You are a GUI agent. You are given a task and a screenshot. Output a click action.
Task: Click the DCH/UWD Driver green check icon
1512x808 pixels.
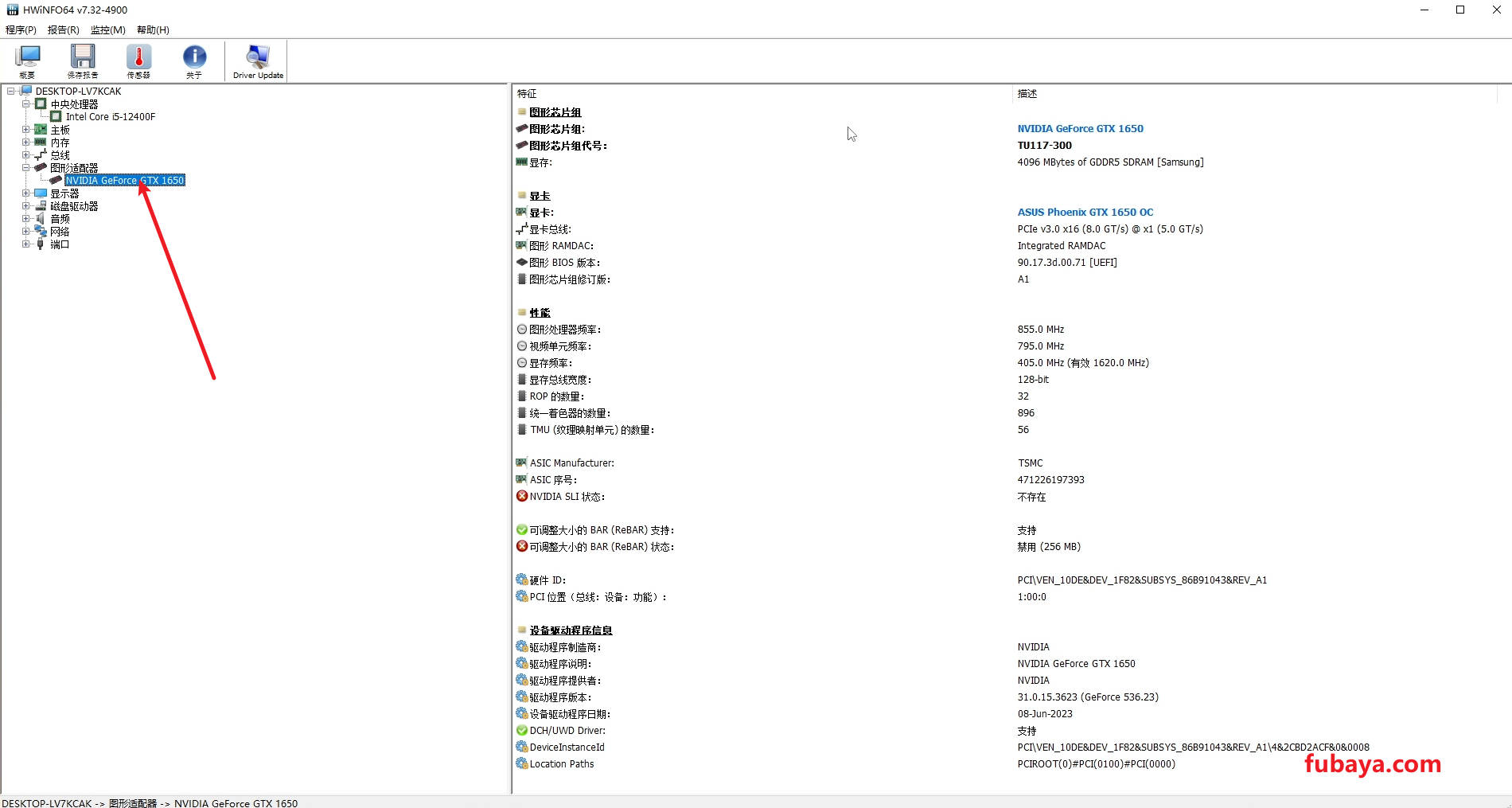[x=522, y=730]
